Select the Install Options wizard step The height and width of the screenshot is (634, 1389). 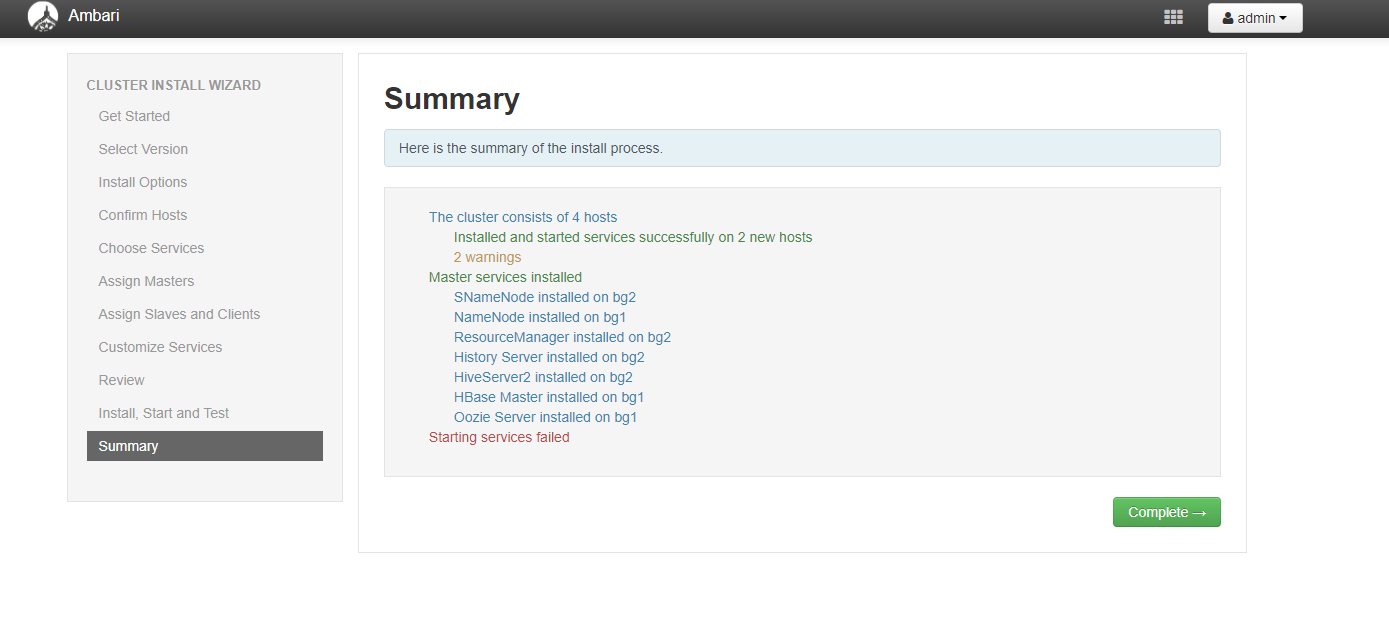(x=143, y=182)
